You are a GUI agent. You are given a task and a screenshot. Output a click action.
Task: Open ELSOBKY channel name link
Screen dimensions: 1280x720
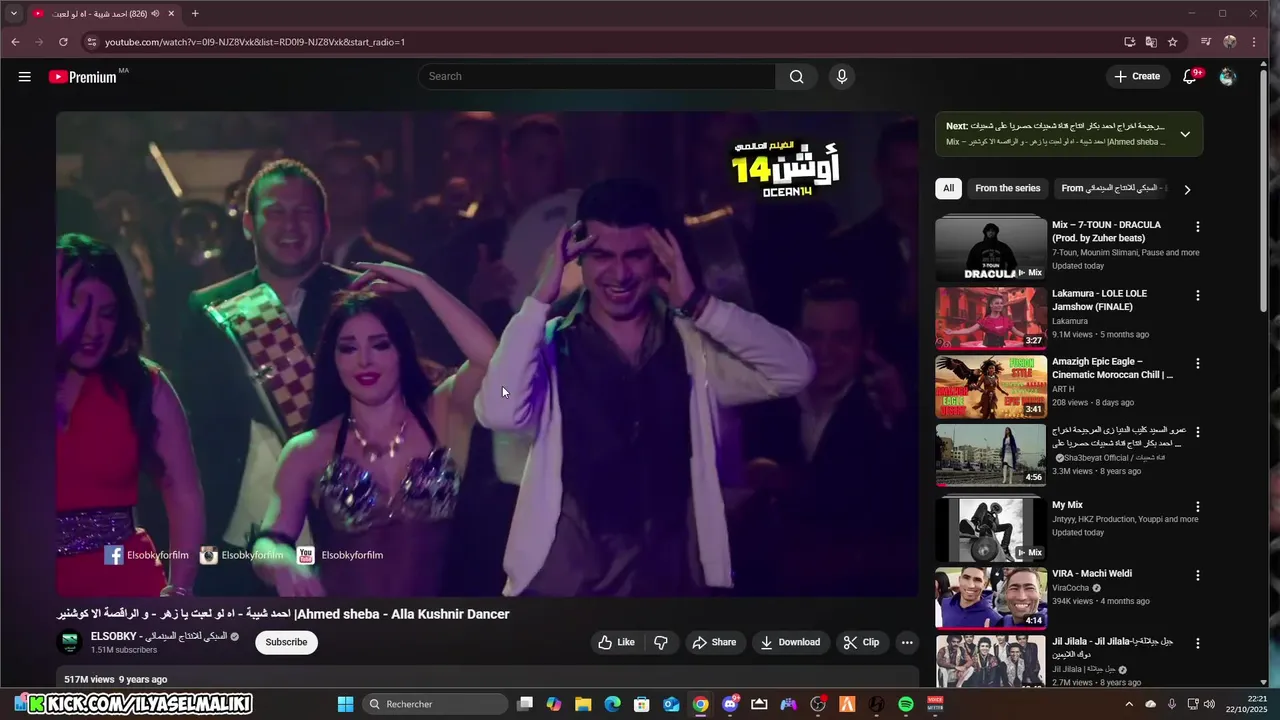[159, 636]
